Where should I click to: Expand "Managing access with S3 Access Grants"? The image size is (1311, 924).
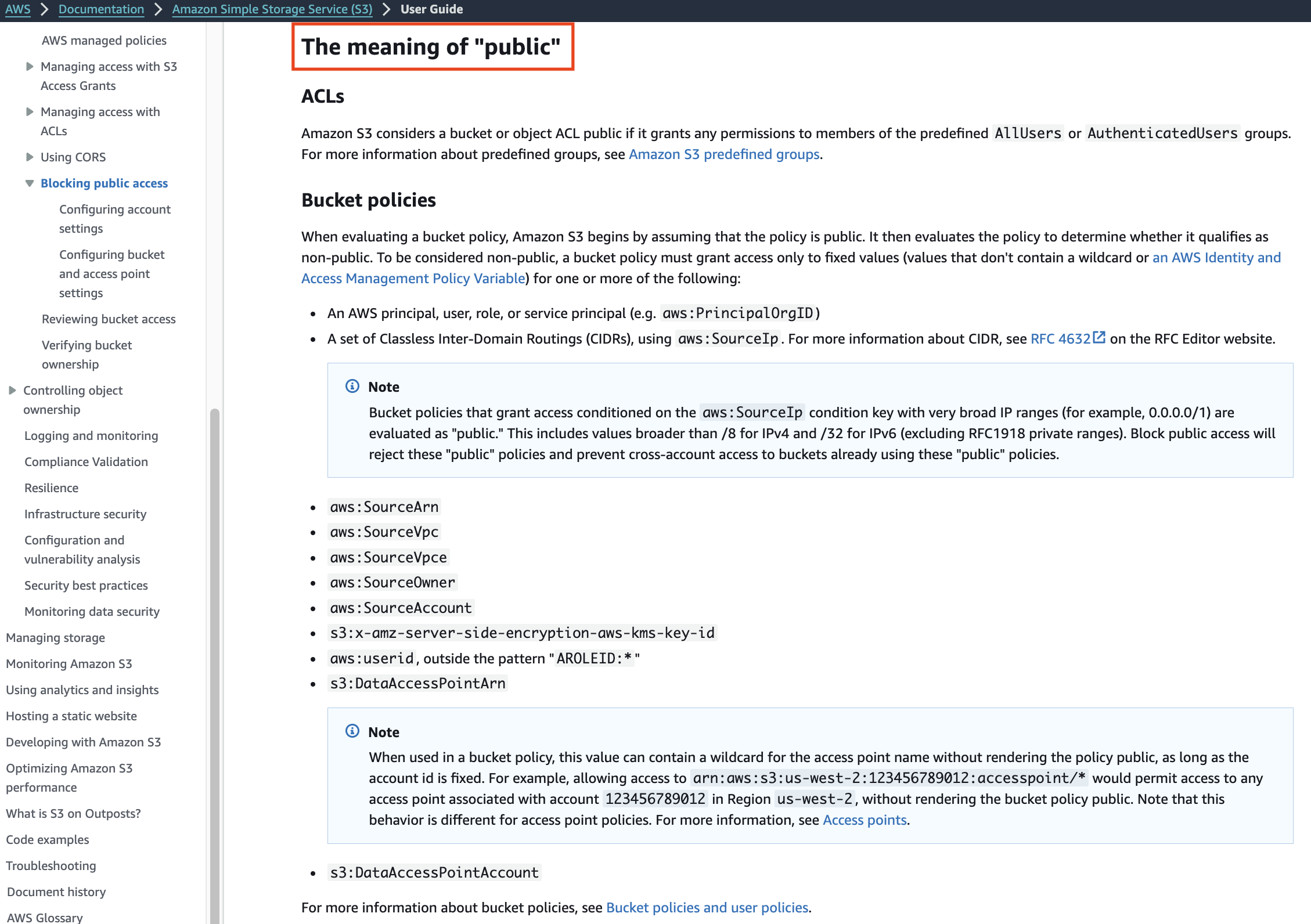30,66
